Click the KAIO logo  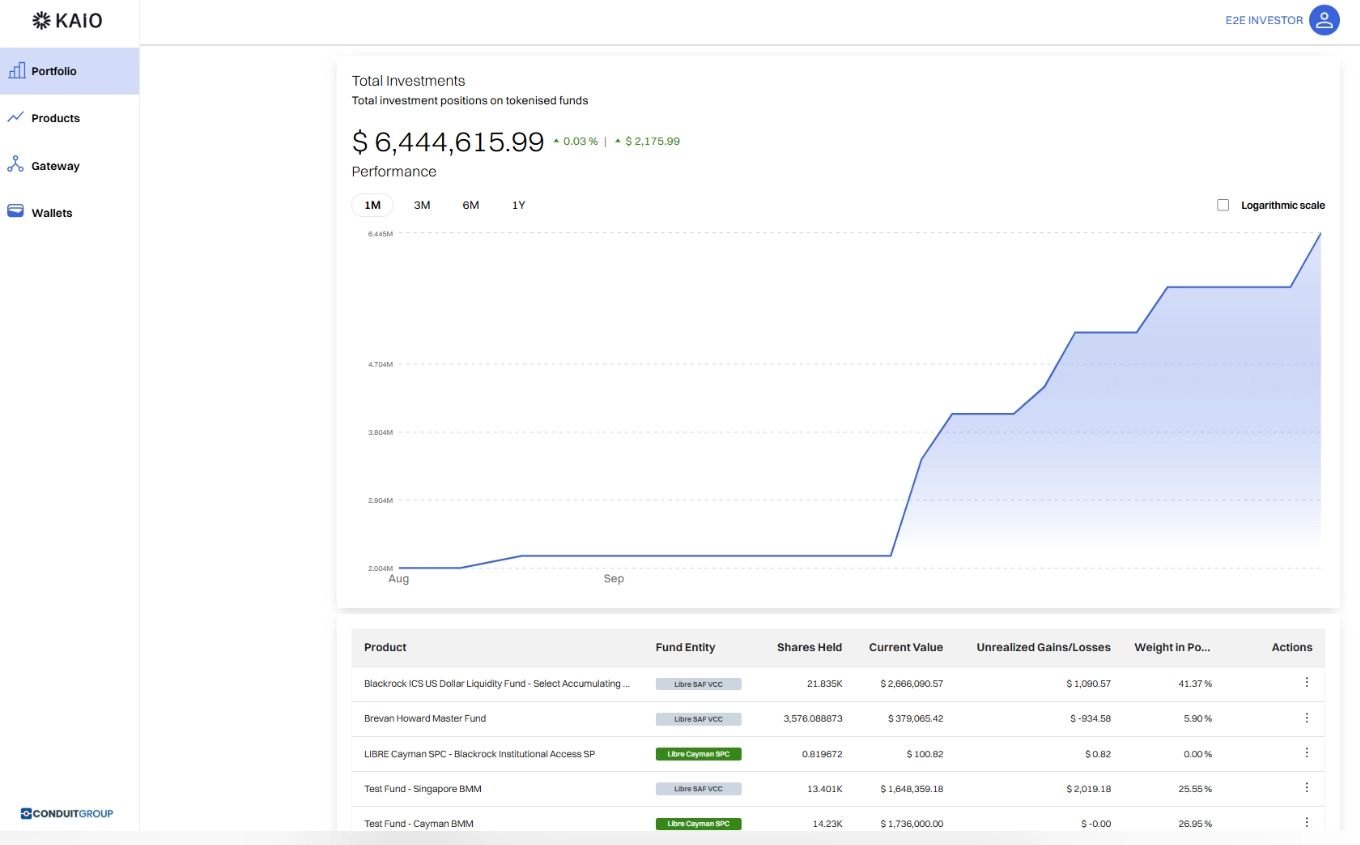click(67, 20)
